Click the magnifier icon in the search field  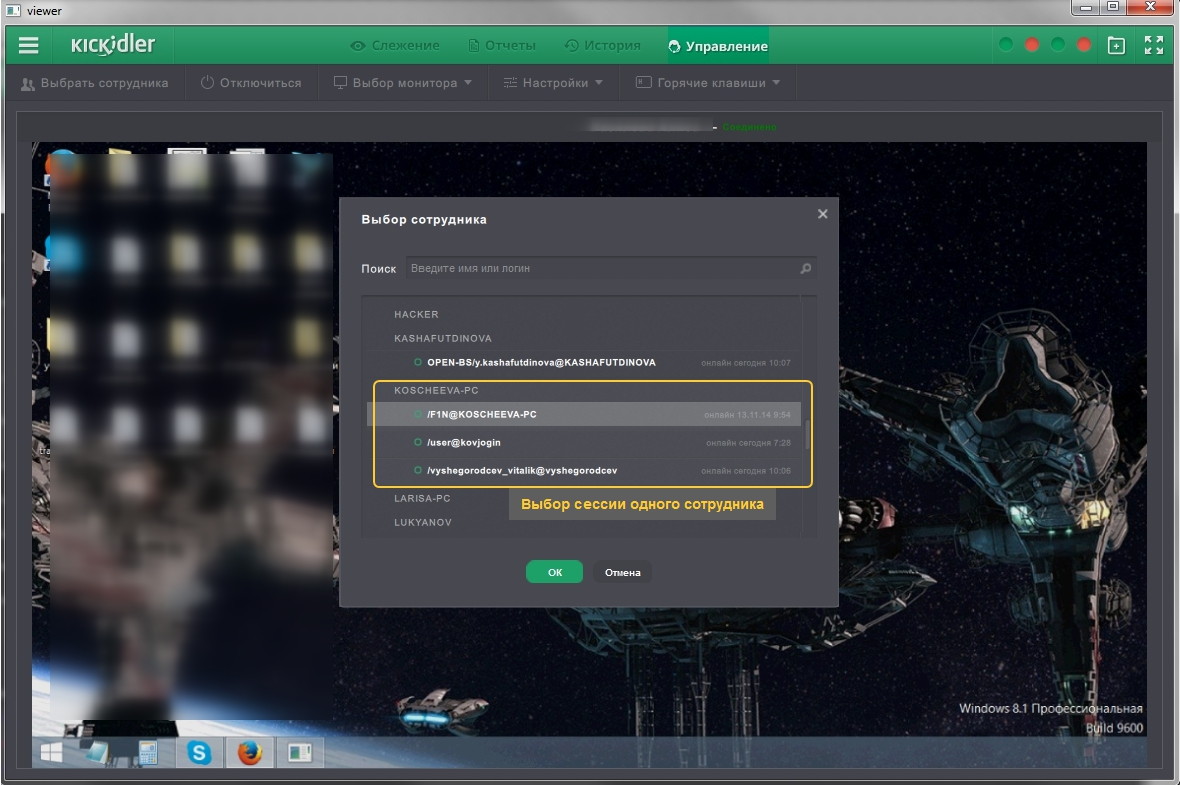[806, 268]
